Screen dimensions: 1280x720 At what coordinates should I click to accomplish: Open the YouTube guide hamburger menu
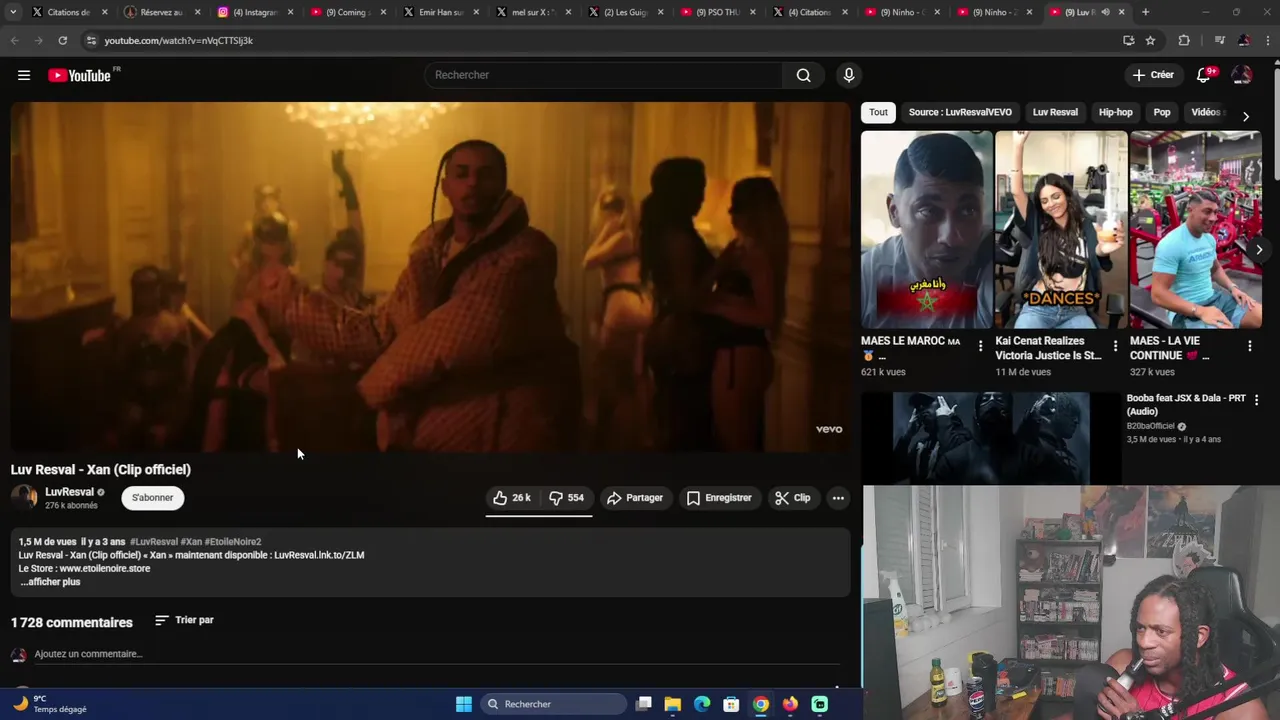[x=24, y=75]
